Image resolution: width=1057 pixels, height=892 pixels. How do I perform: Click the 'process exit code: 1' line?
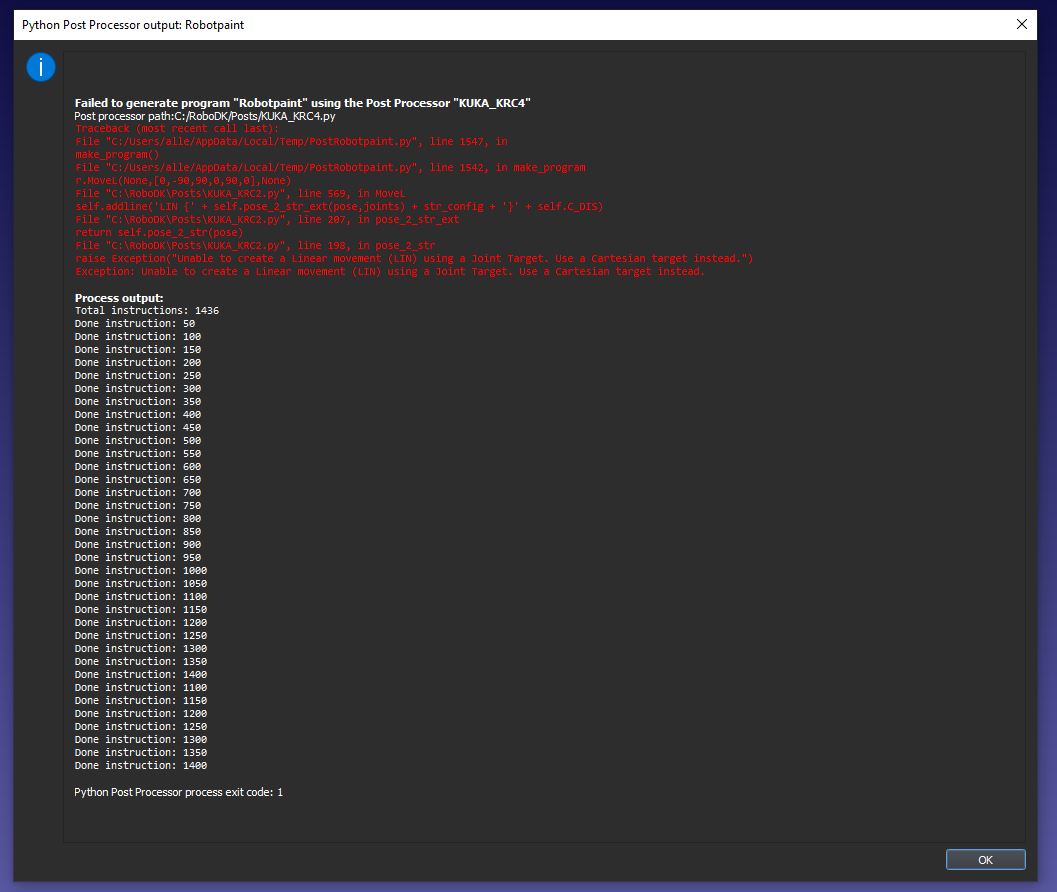(178, 792)
